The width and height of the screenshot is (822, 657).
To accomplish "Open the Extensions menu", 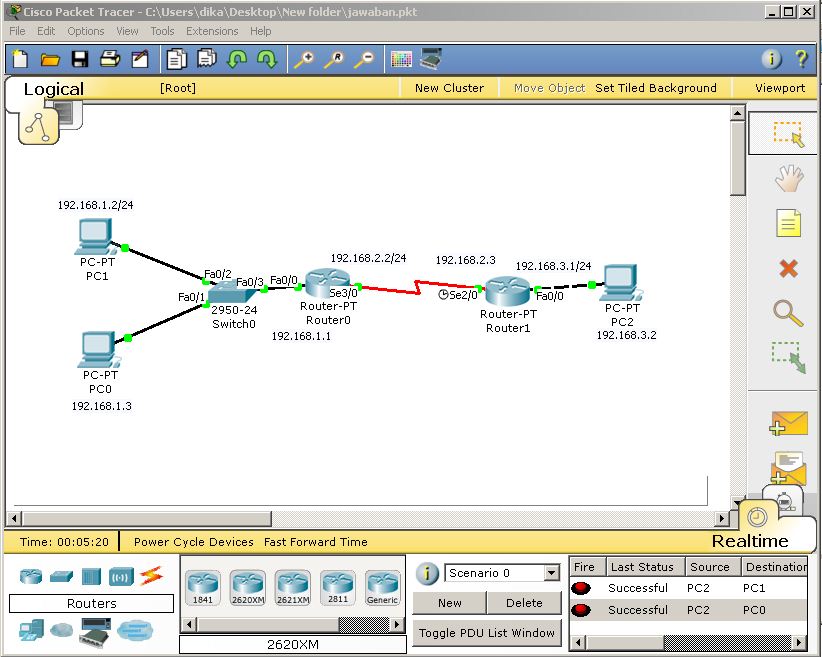I will [212, 31].
